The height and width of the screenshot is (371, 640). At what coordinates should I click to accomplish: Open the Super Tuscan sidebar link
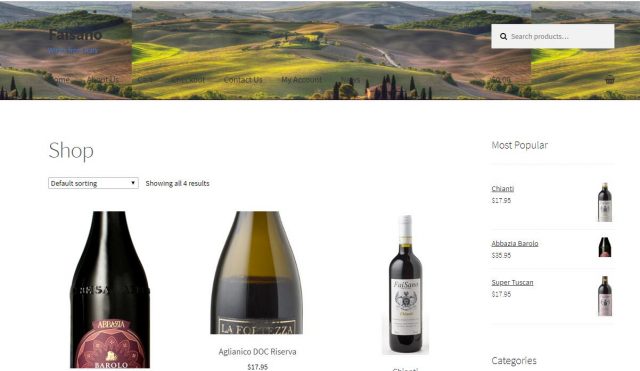click(x=512, y=282)
